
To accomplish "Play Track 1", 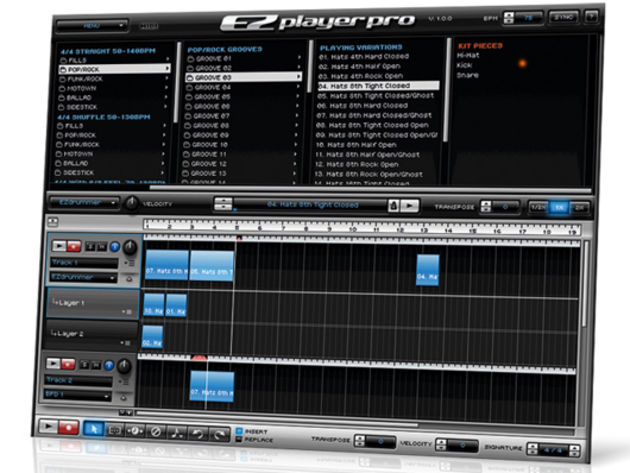I will point(59,246).
